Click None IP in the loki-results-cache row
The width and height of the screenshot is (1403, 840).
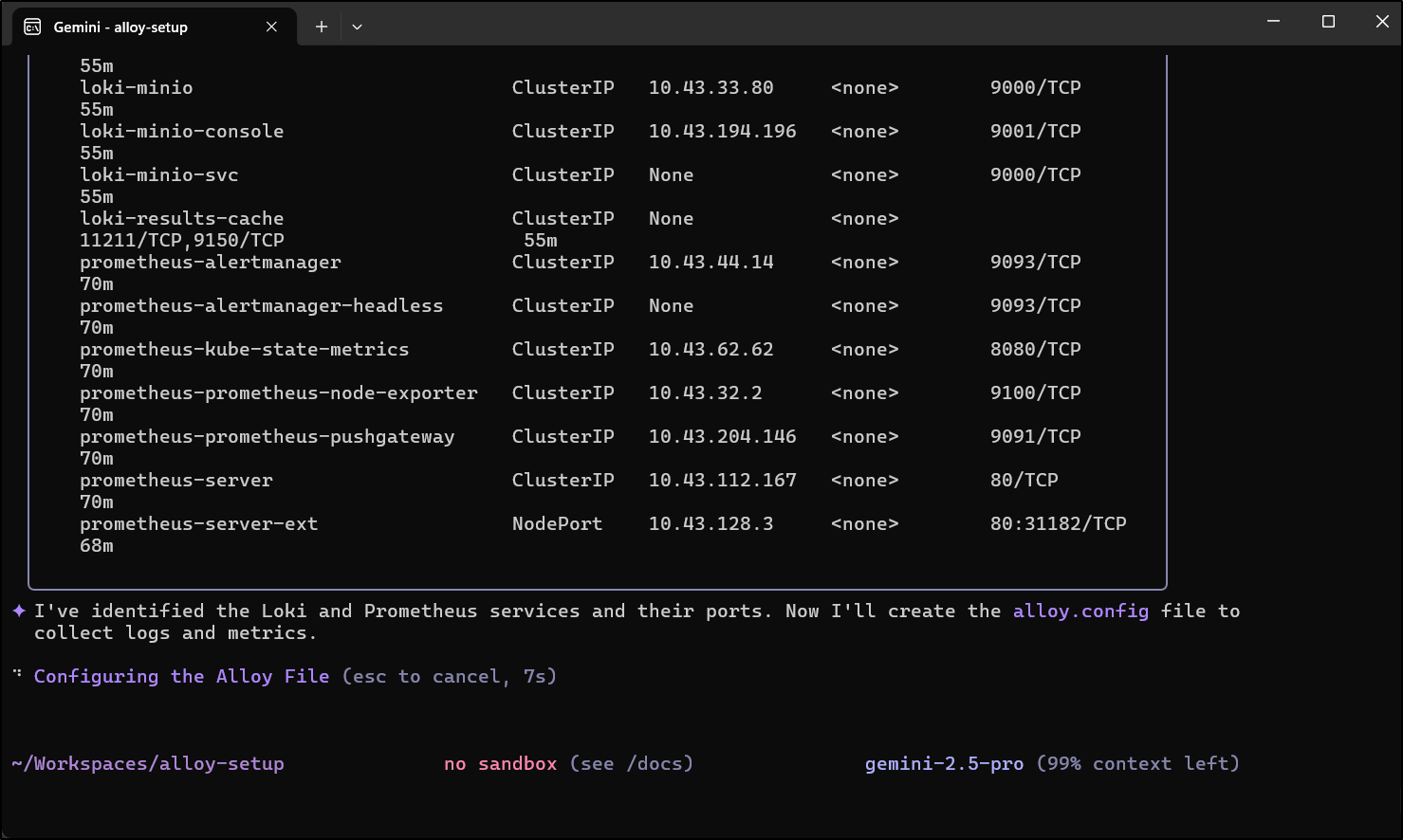(x=672, y=219)
